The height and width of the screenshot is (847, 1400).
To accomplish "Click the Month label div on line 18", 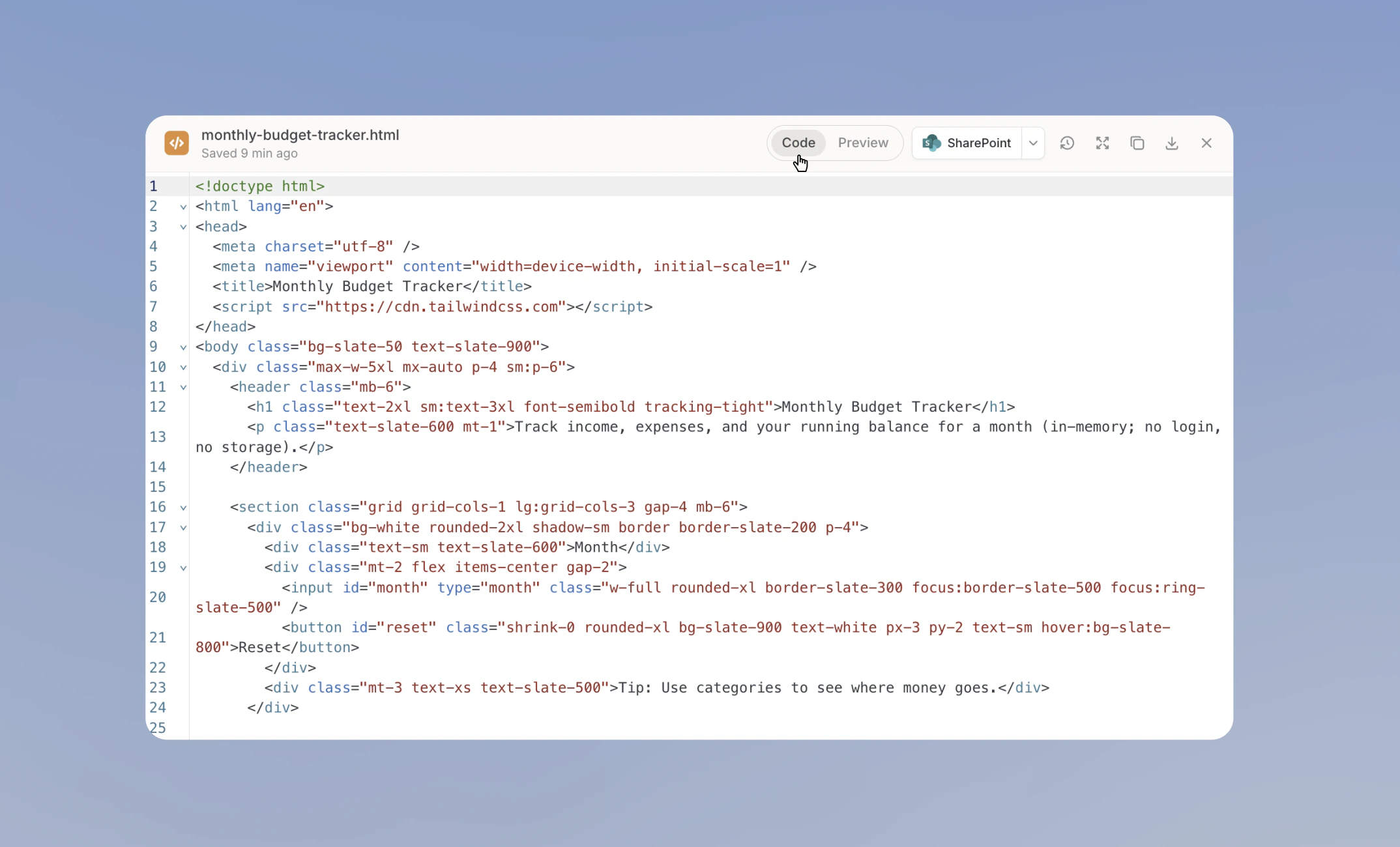I will 467,547.
